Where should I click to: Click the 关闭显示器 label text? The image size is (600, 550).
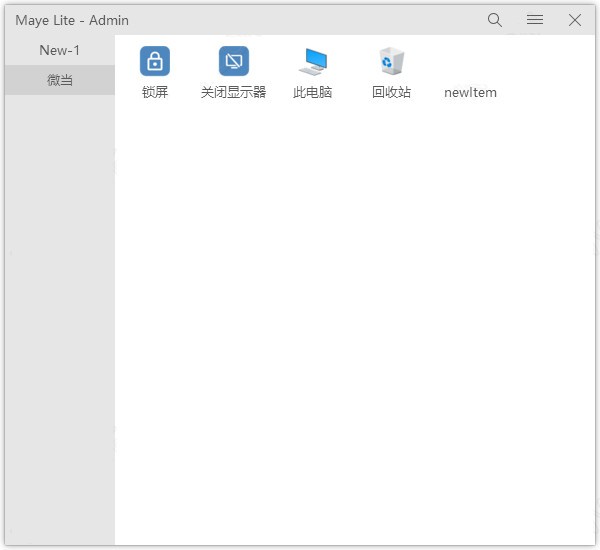[233, 92]
